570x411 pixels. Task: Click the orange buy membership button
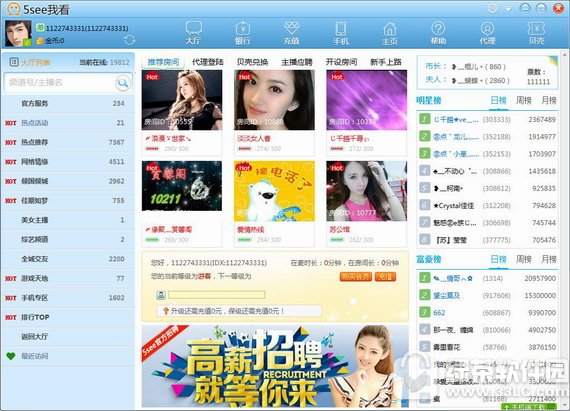click(x=356, y=277)
